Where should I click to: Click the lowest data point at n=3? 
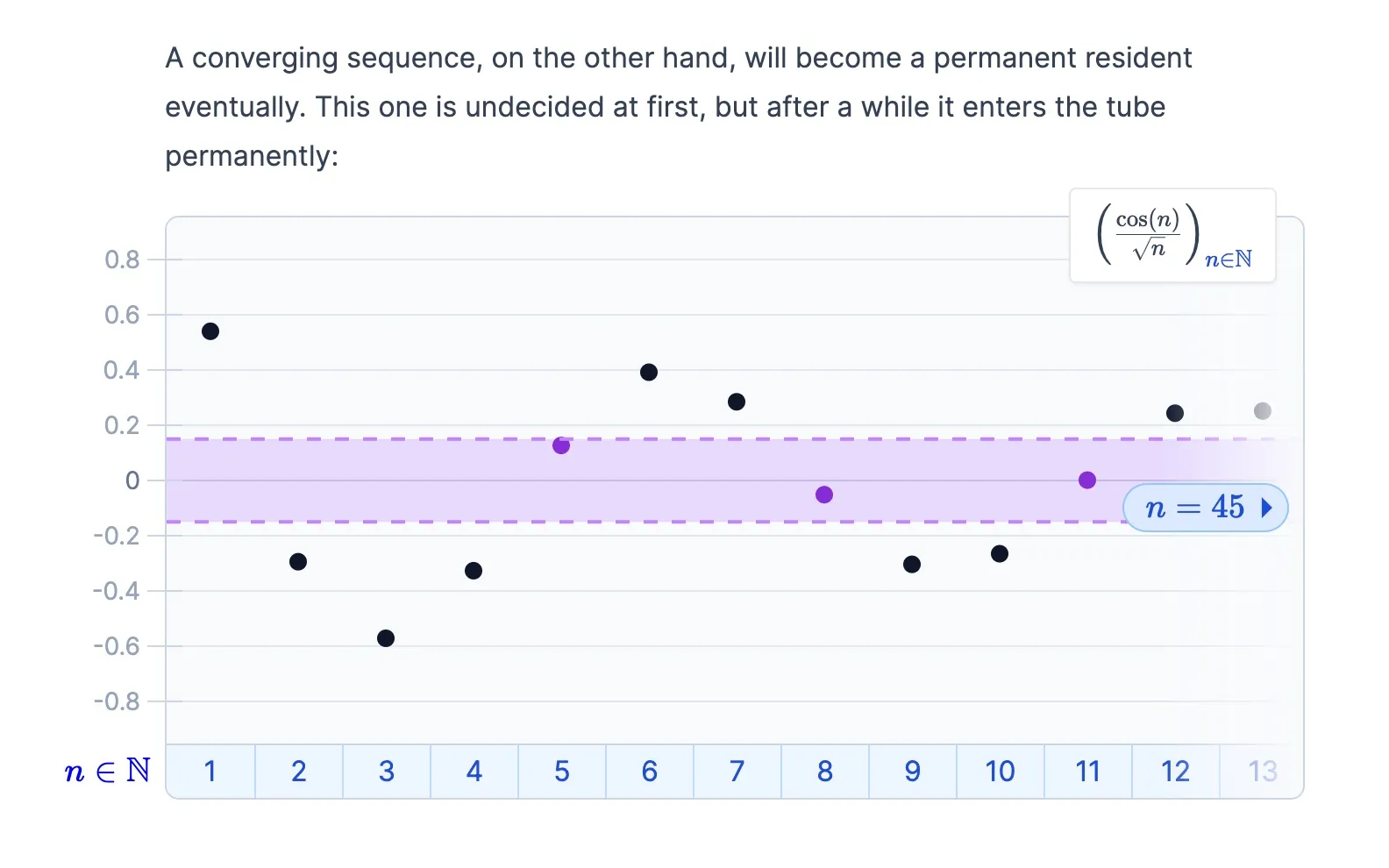pos(386,638)
